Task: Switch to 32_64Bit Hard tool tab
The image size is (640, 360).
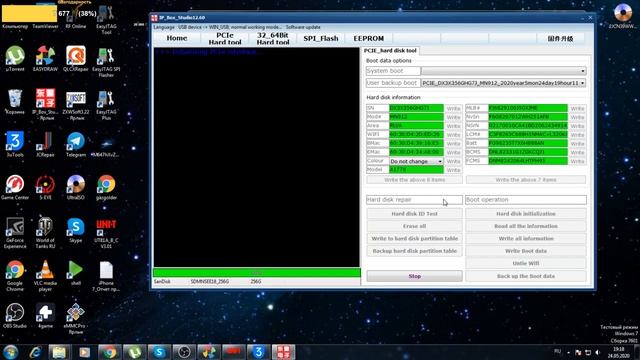Action: pos(273,38)
